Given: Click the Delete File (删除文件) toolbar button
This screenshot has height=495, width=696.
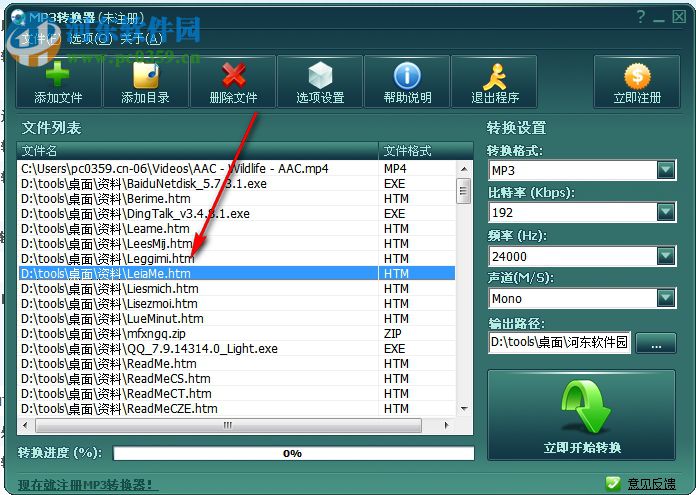Looking at the screenshot, I should 233,82.
